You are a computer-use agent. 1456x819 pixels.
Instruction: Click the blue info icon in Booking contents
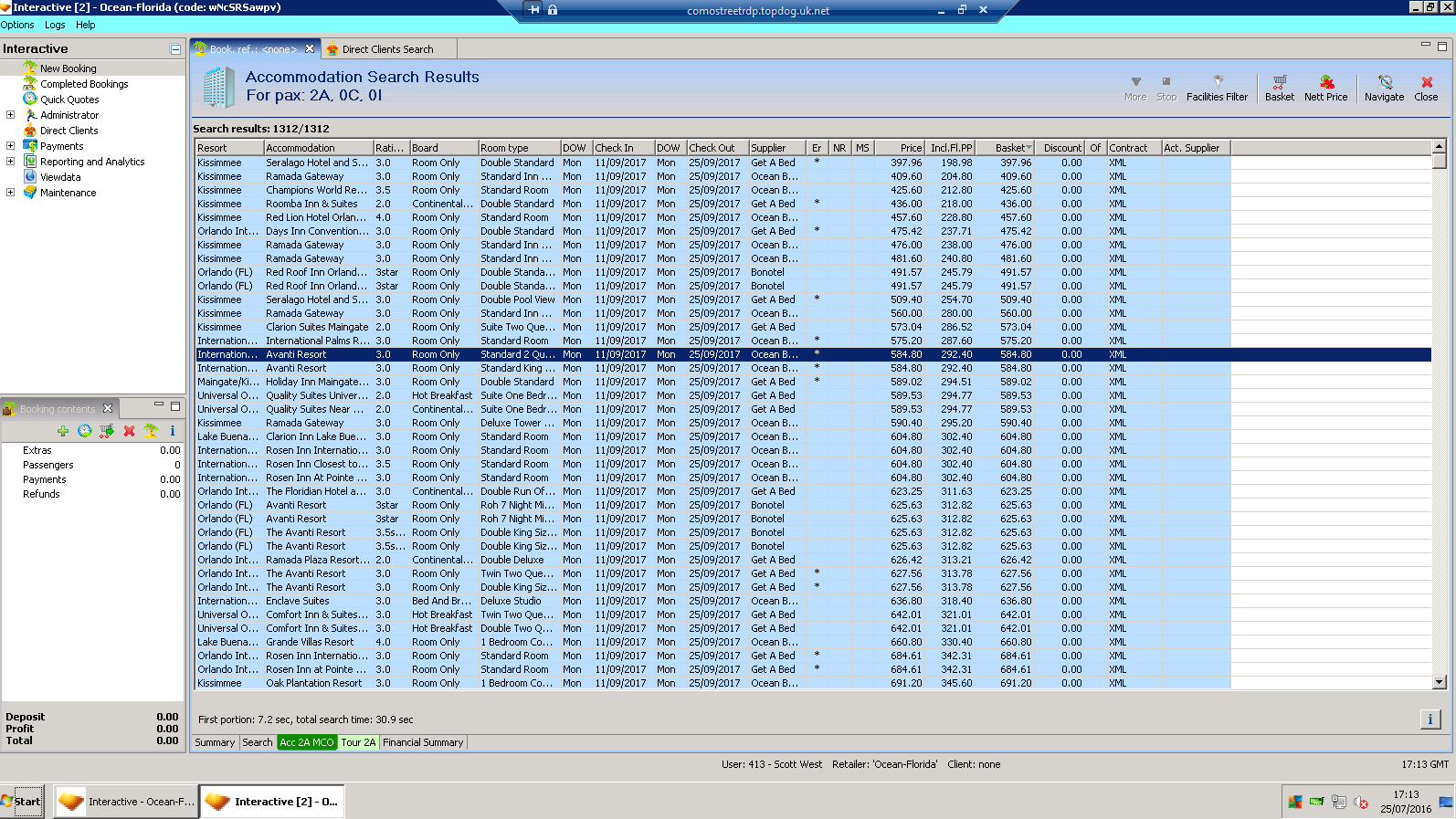tap(173, 431)
